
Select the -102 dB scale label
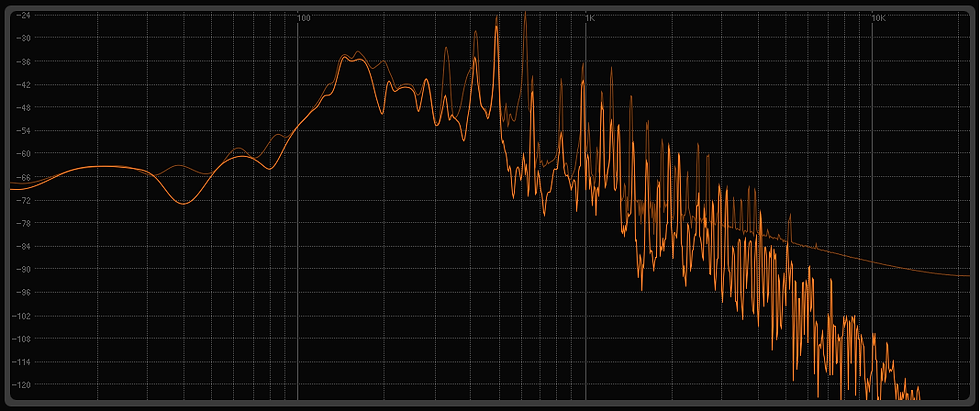(x=23, y=316)
